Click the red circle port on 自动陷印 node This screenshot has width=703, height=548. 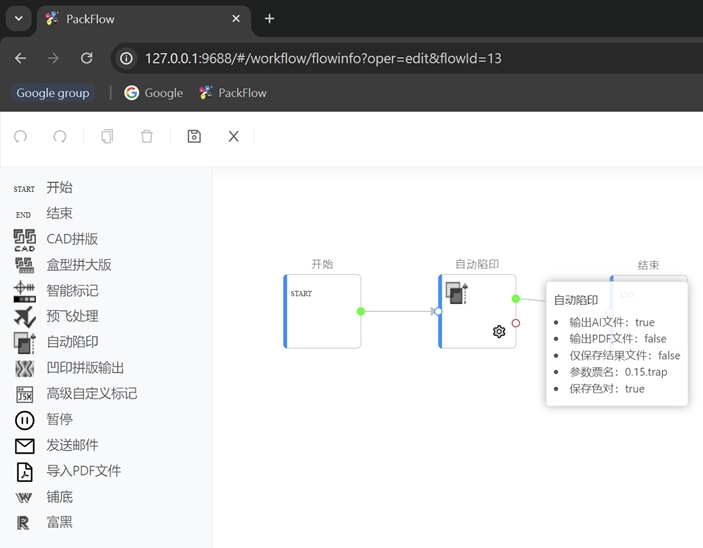click(516, 323)
